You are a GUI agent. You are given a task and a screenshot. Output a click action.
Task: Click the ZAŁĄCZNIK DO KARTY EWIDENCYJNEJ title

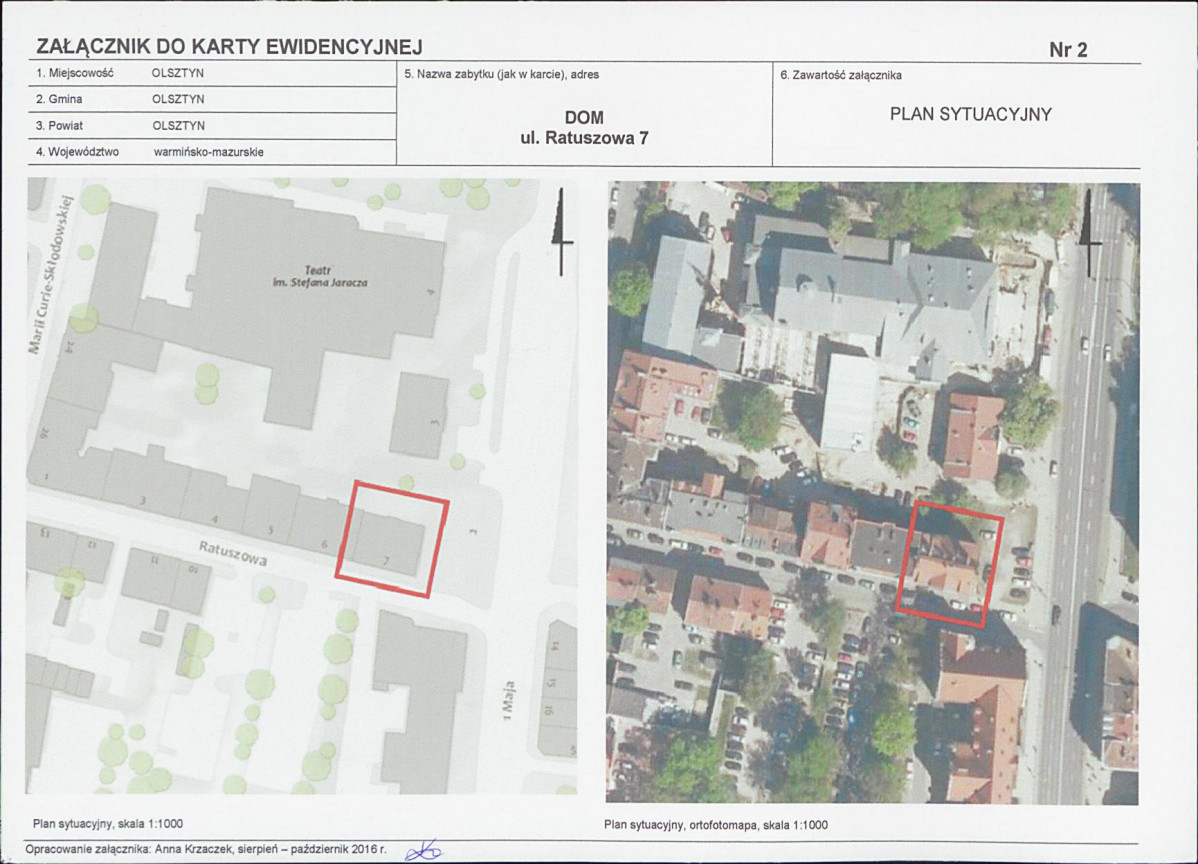point(229,47)
